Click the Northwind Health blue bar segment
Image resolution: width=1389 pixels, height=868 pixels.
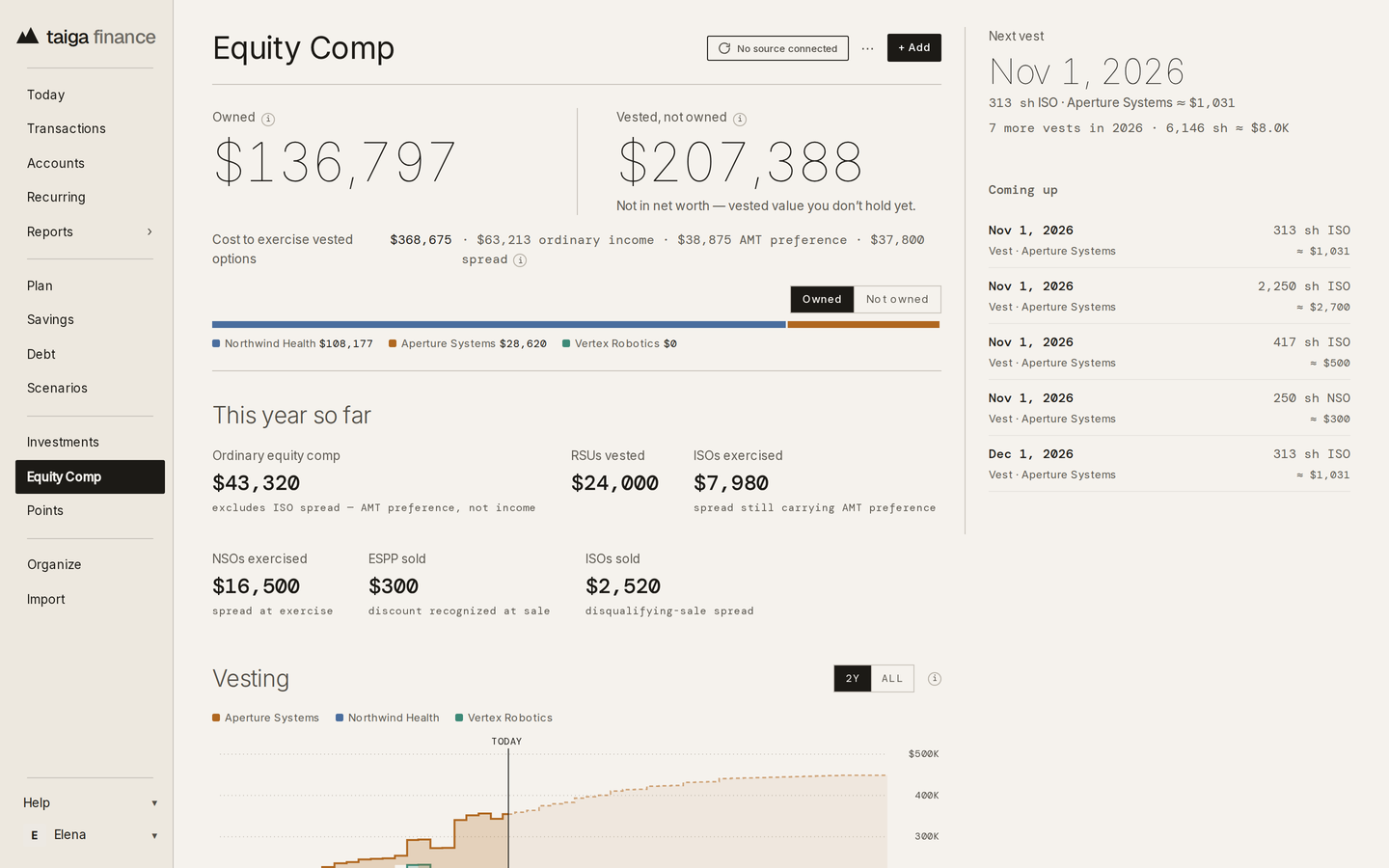pyautogui.click(x=499, y=325)
